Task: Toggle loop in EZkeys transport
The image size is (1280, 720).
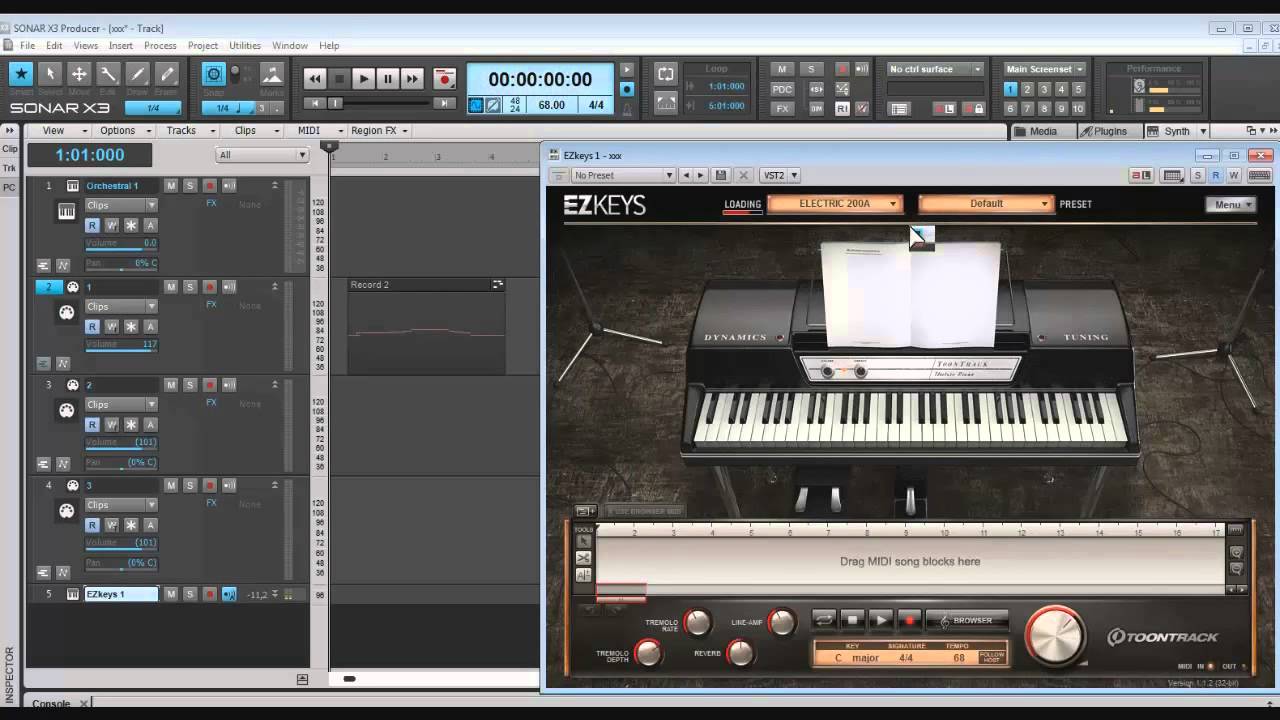Action: (x=823, y=620)
